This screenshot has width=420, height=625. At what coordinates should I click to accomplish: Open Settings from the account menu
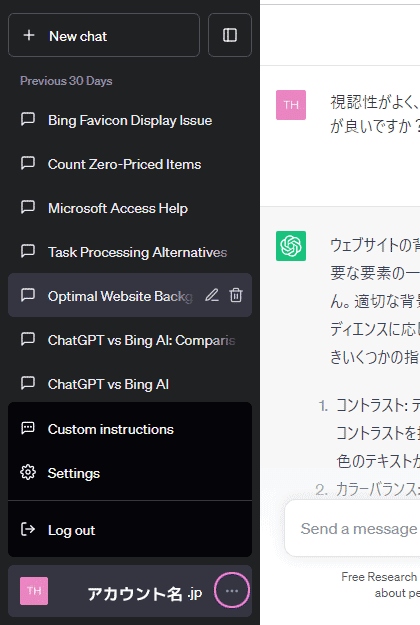[130, 473]
